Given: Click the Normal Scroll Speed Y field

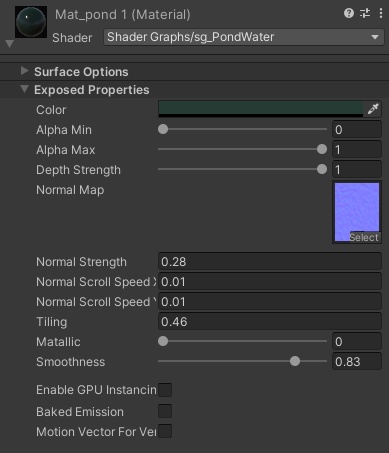Looking at the screenshot, I should tap(270, 302).
